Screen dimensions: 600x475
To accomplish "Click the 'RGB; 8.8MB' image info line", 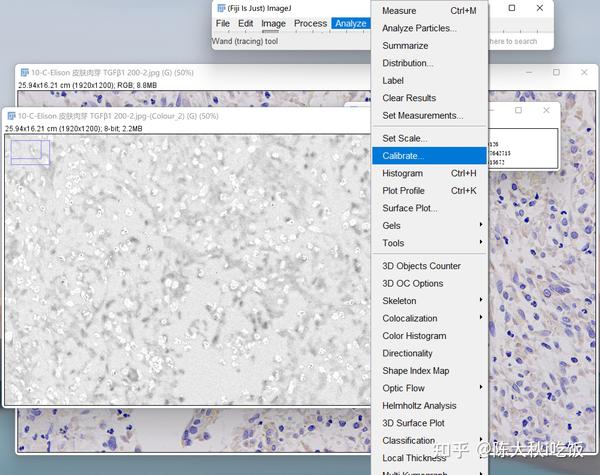I will (88, 85).
